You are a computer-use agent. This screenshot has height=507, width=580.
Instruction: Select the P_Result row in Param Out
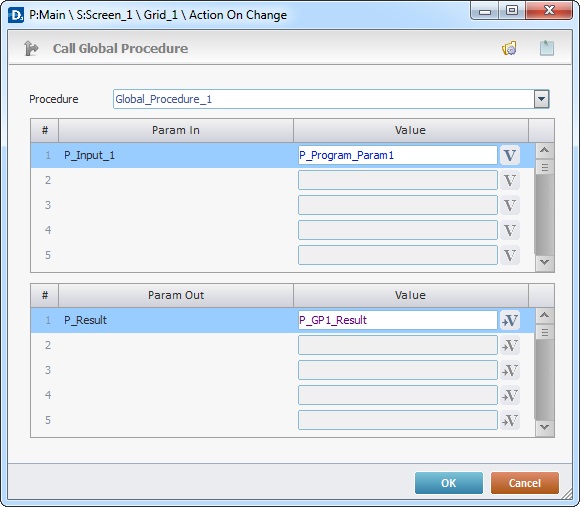point(283,320)
